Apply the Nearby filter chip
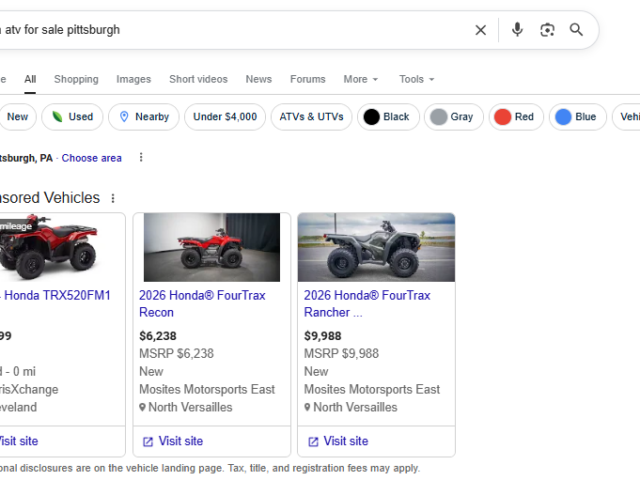The image size is (640, 480). (x=144, y=117)
